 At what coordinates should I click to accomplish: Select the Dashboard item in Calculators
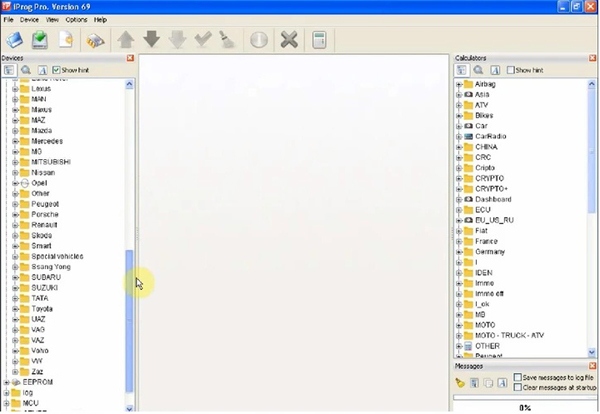[493, 199]
